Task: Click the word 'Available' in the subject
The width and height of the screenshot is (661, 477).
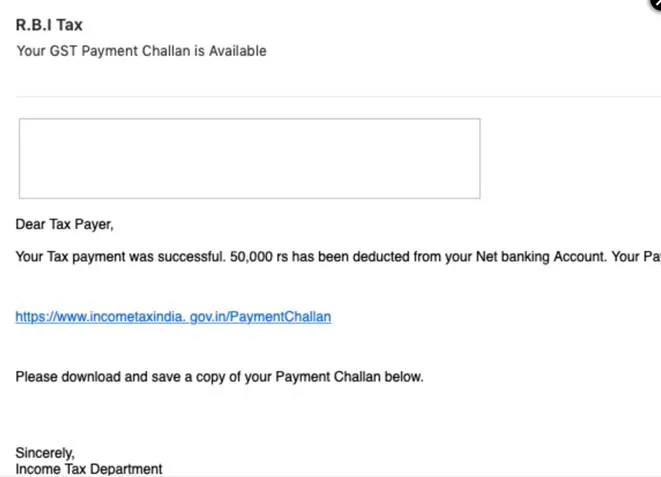Action: pos(238,51)
